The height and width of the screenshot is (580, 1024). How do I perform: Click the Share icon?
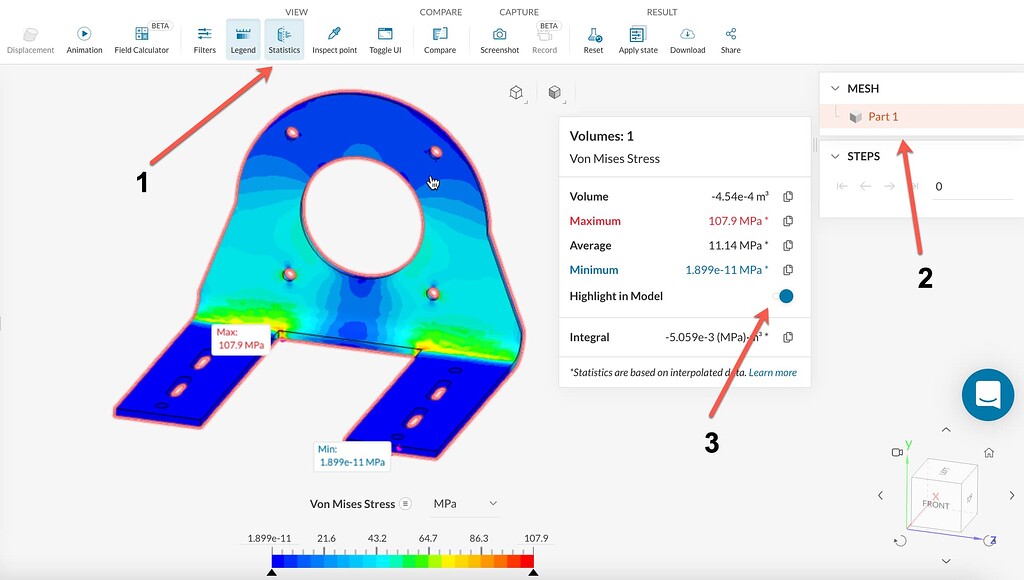click(730, 39)
